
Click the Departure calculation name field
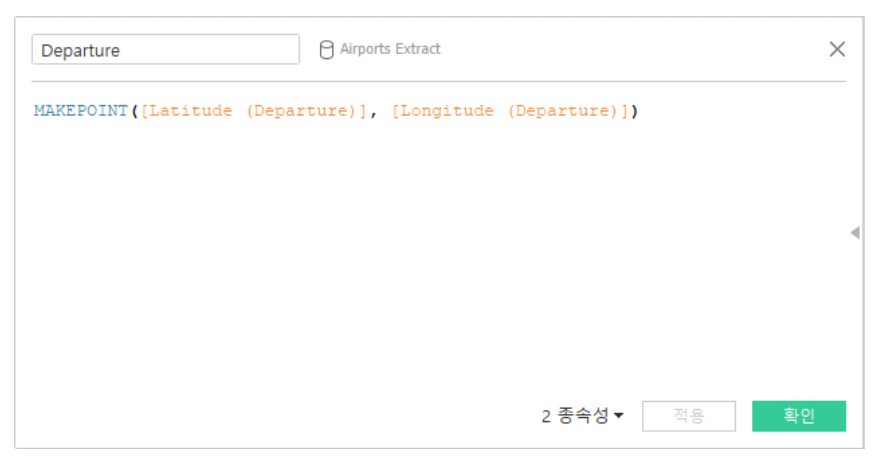tap(165, 50)
